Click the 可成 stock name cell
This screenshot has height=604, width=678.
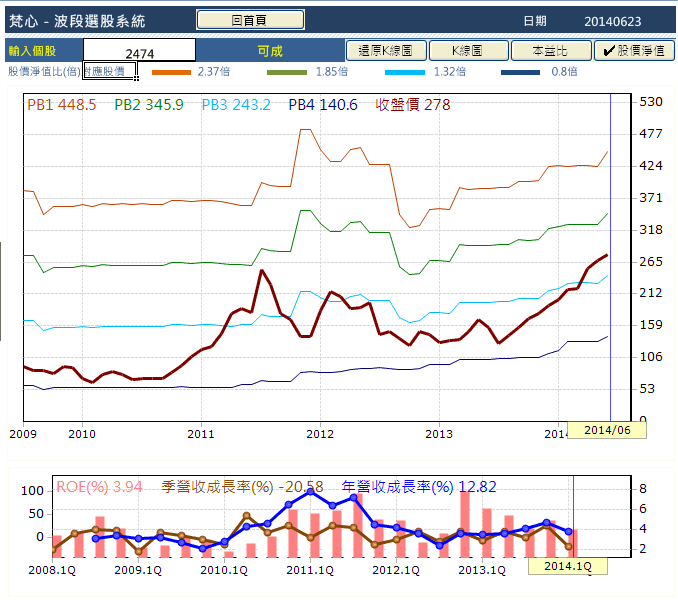click(x=269, y=51)
